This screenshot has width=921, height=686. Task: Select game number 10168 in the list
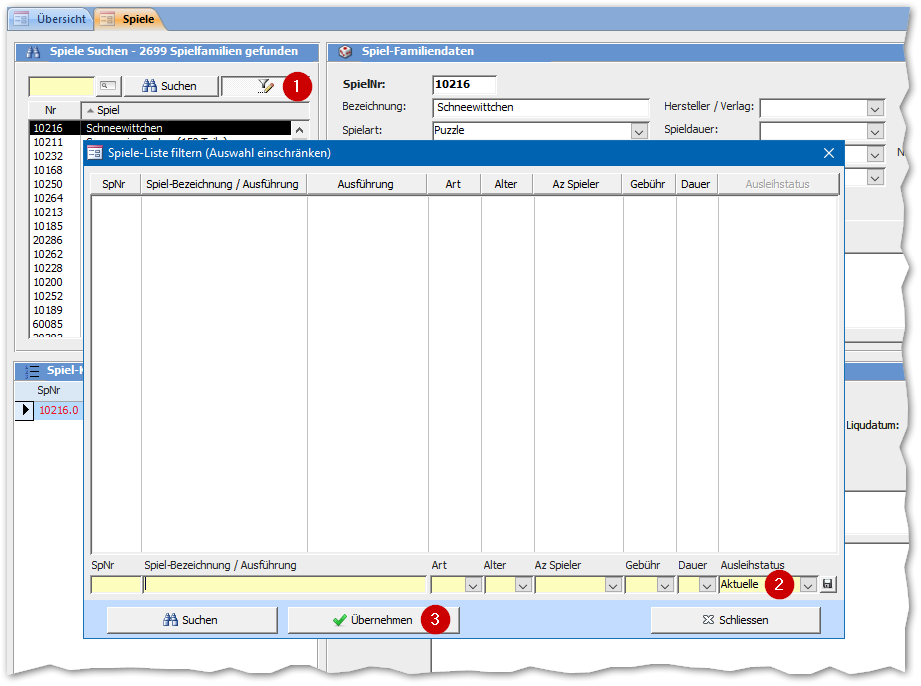coord(48,170)
